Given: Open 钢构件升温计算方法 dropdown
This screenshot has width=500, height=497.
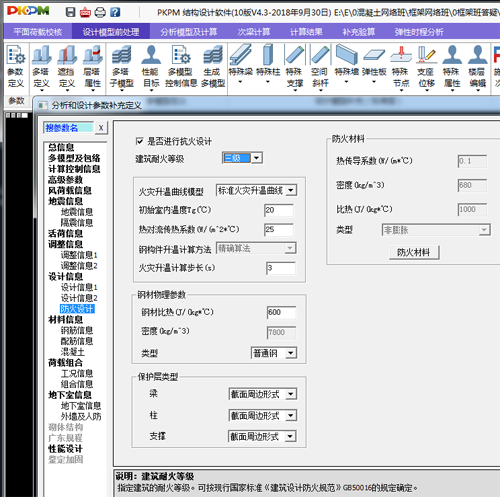Looking at the screenshot, I should pos(290,248).
